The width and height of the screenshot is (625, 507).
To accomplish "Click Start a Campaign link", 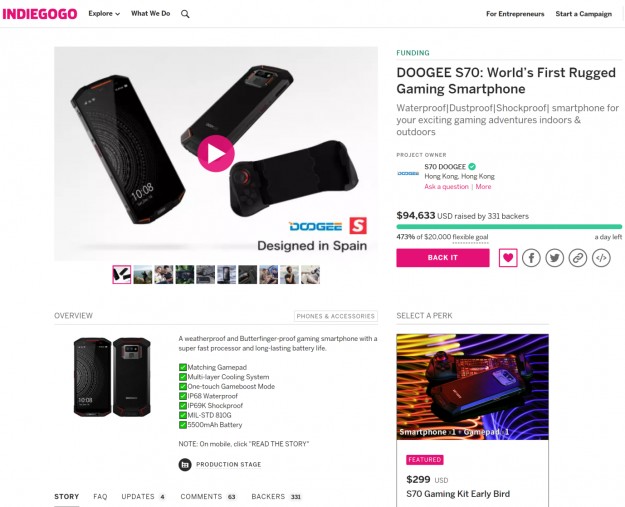I will pyautogui.click(x=583, y=14).
